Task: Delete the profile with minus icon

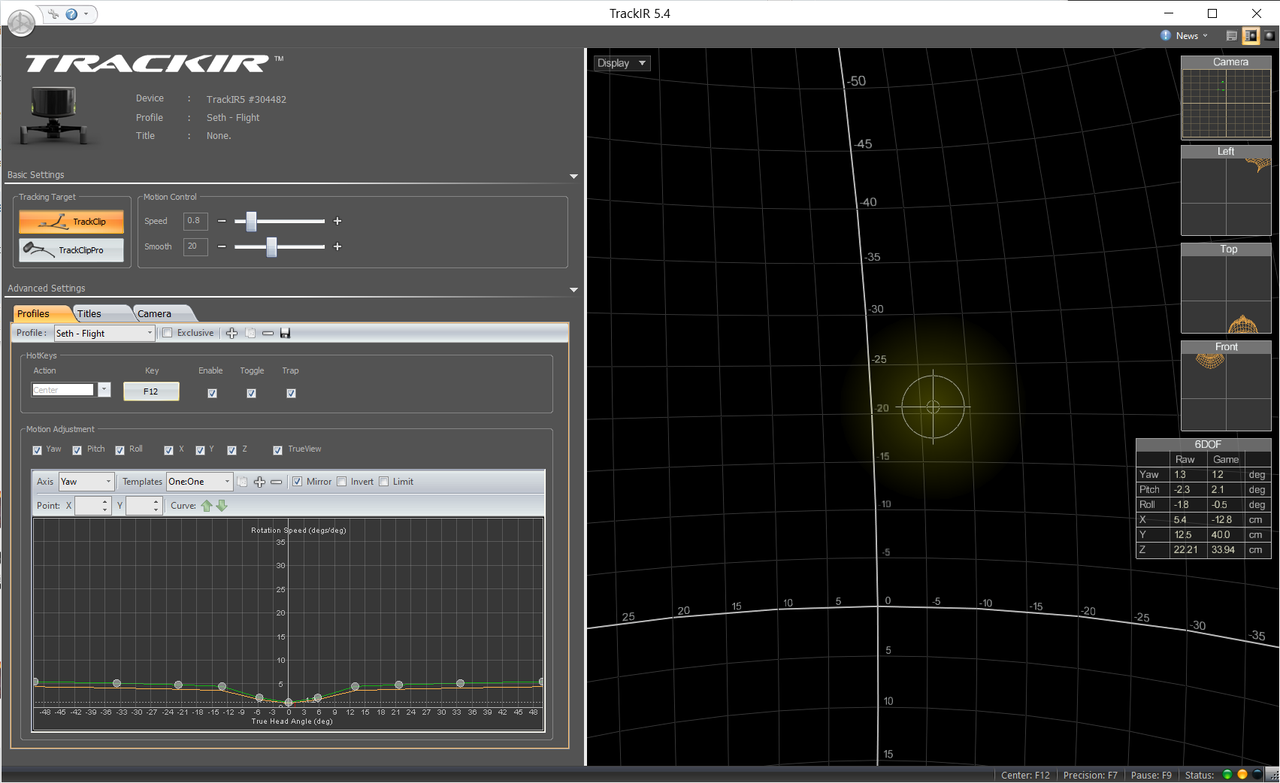Action: (x=268, y=333)
